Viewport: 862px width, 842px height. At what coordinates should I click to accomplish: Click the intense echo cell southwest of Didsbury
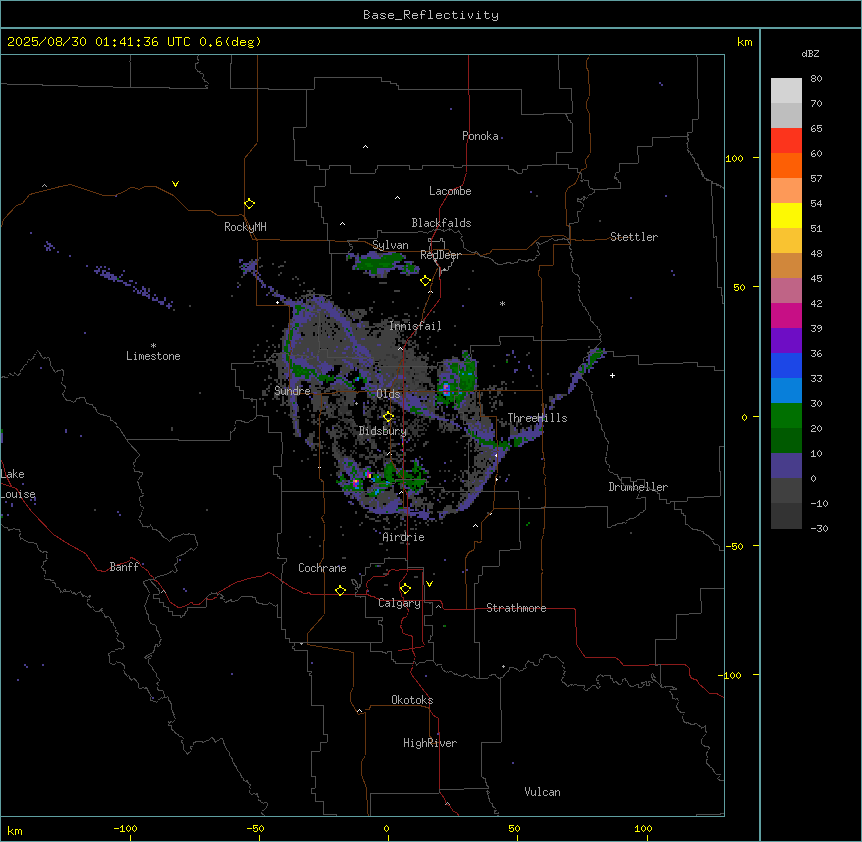coord(356,483)
